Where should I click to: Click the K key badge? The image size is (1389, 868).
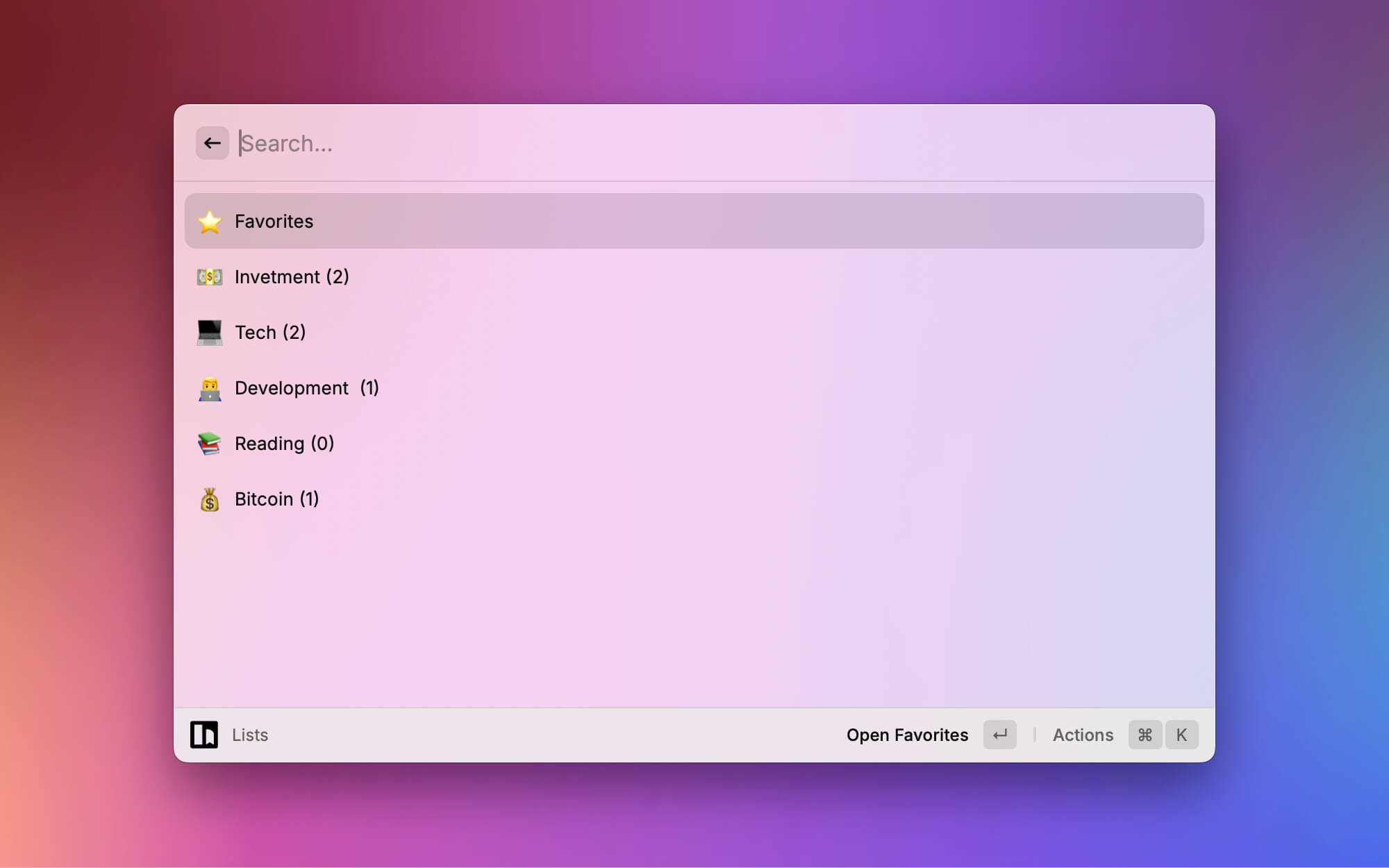pyautogui.click(x=1181, y=735)
